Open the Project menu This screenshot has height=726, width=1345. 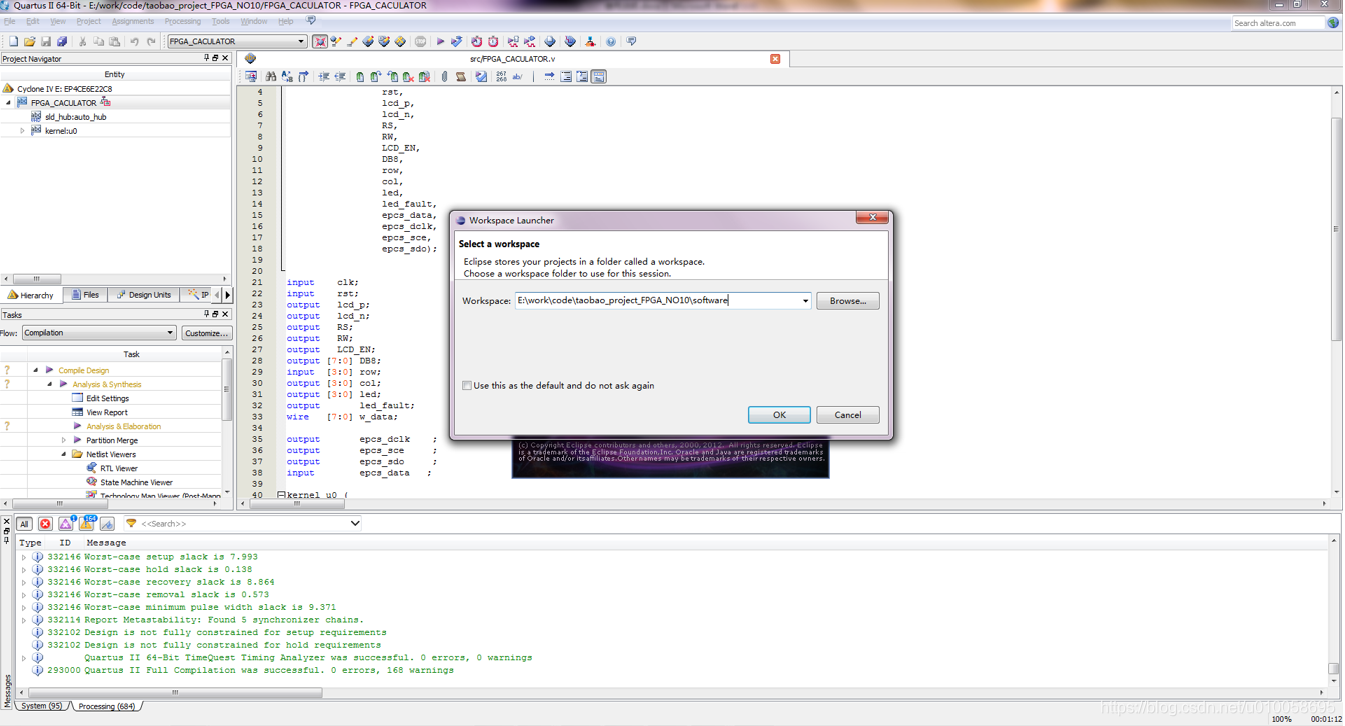pos(88,21)
